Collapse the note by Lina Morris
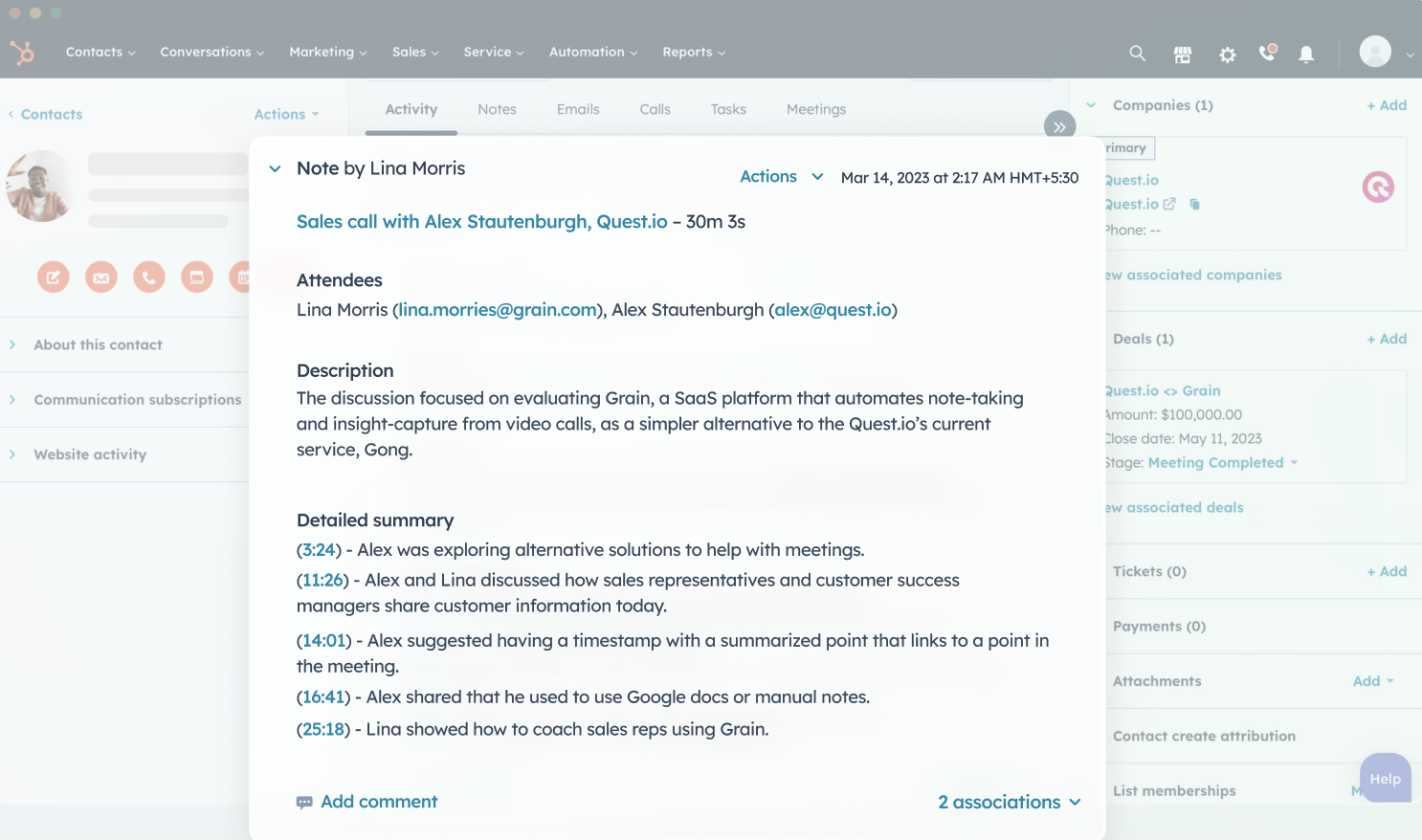1422x840 pixels. (x=275, y=169)
